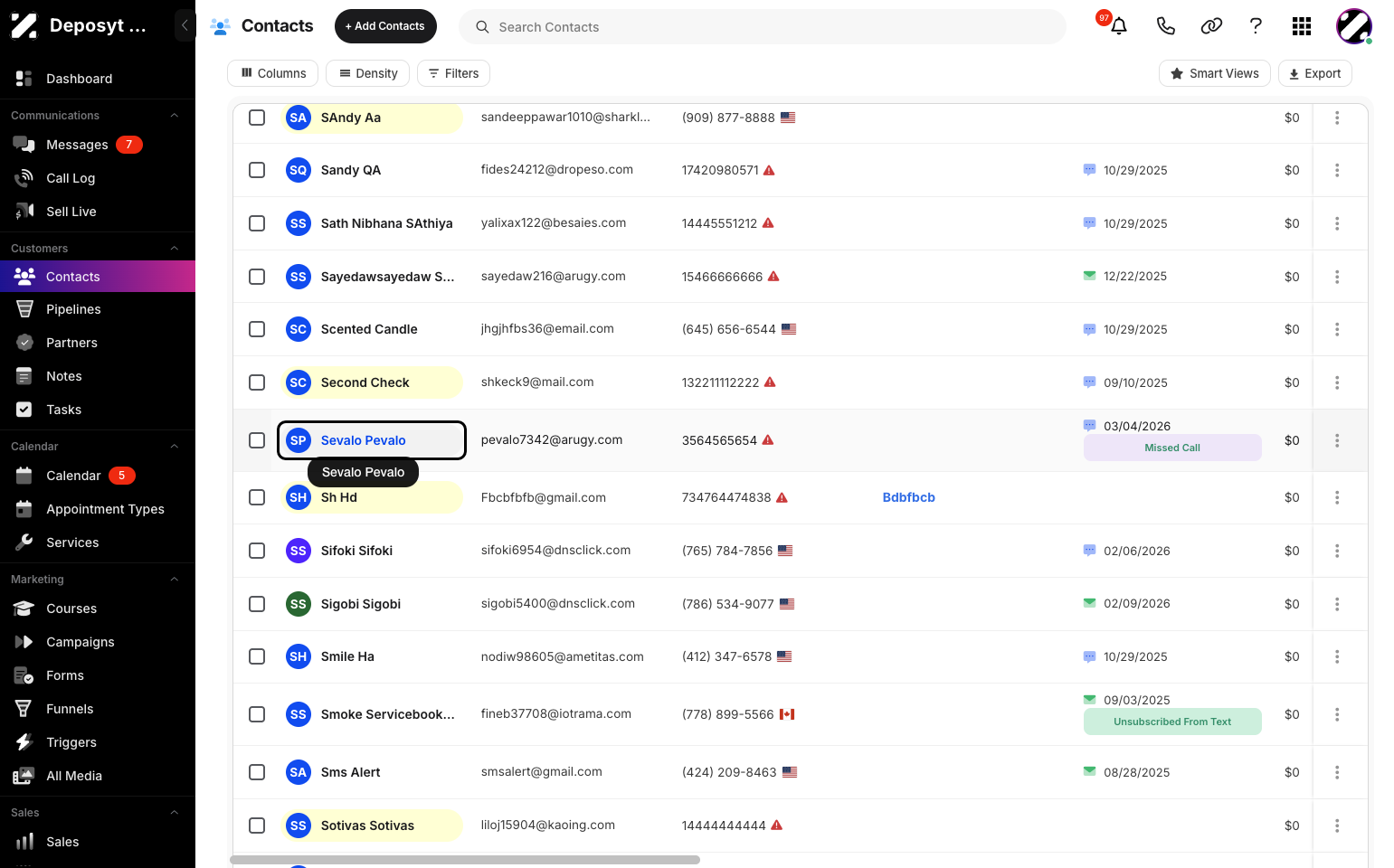Tick the checkbox for Scented Candle
The height and width of the screenshot is (868, 1394).
pyautogui.click(x=257, y=329)
